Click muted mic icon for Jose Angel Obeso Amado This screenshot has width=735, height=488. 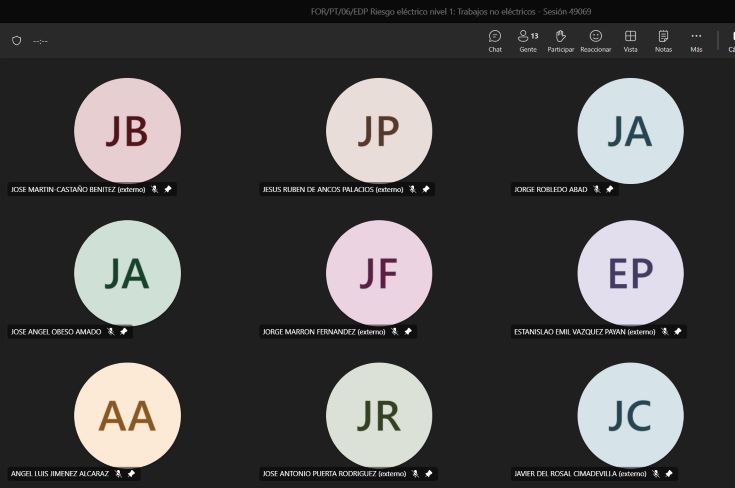pyautogui.click(x=111, y=331)
